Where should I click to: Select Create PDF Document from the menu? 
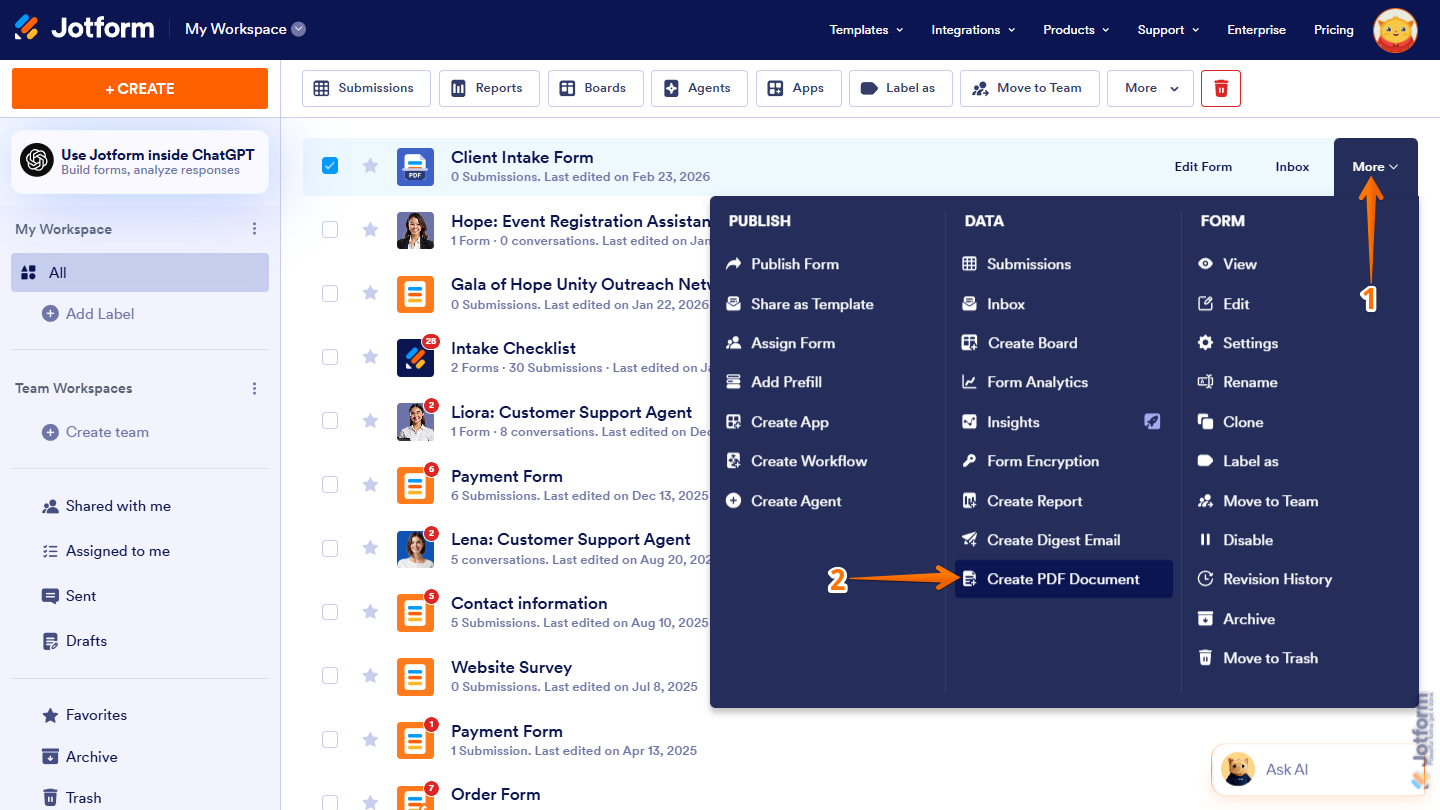(1064, 578)
